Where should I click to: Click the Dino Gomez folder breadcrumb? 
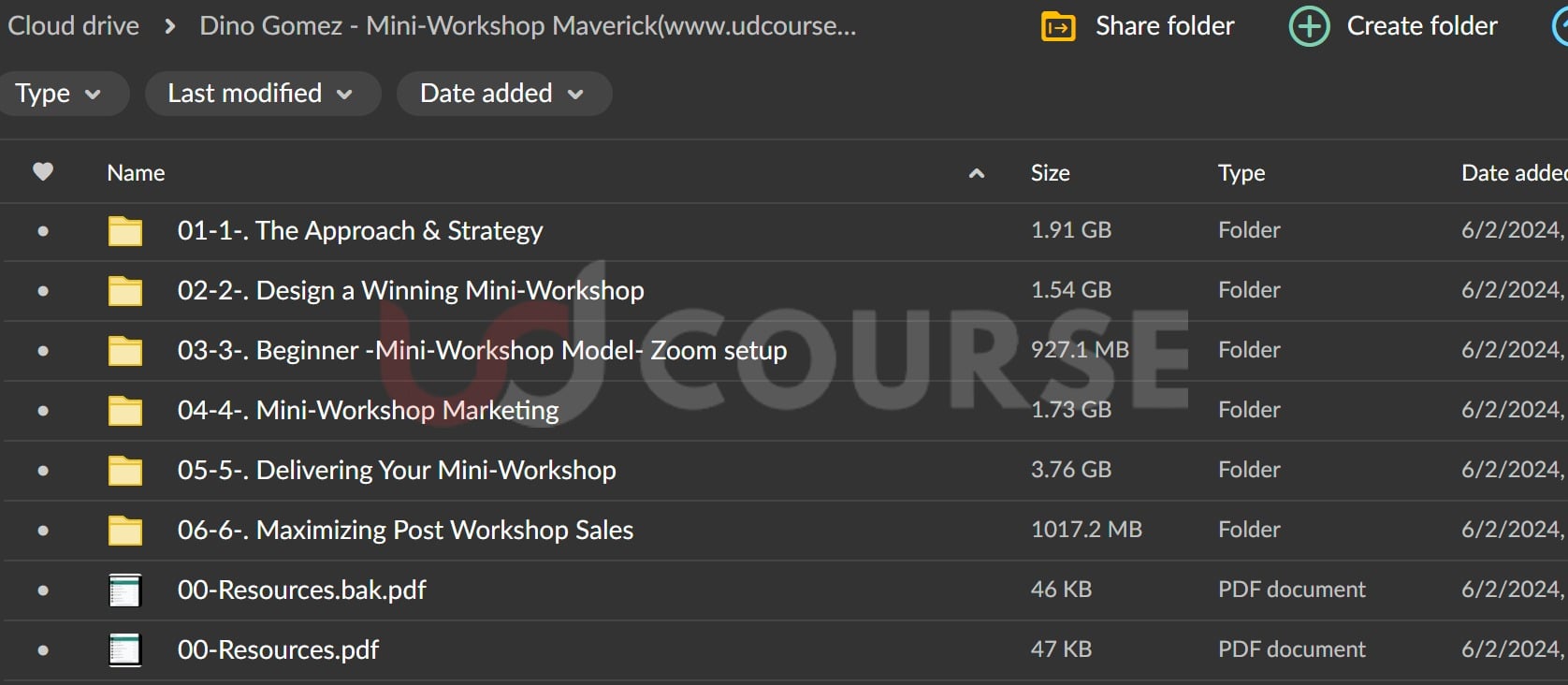click(x=527, y=26)
